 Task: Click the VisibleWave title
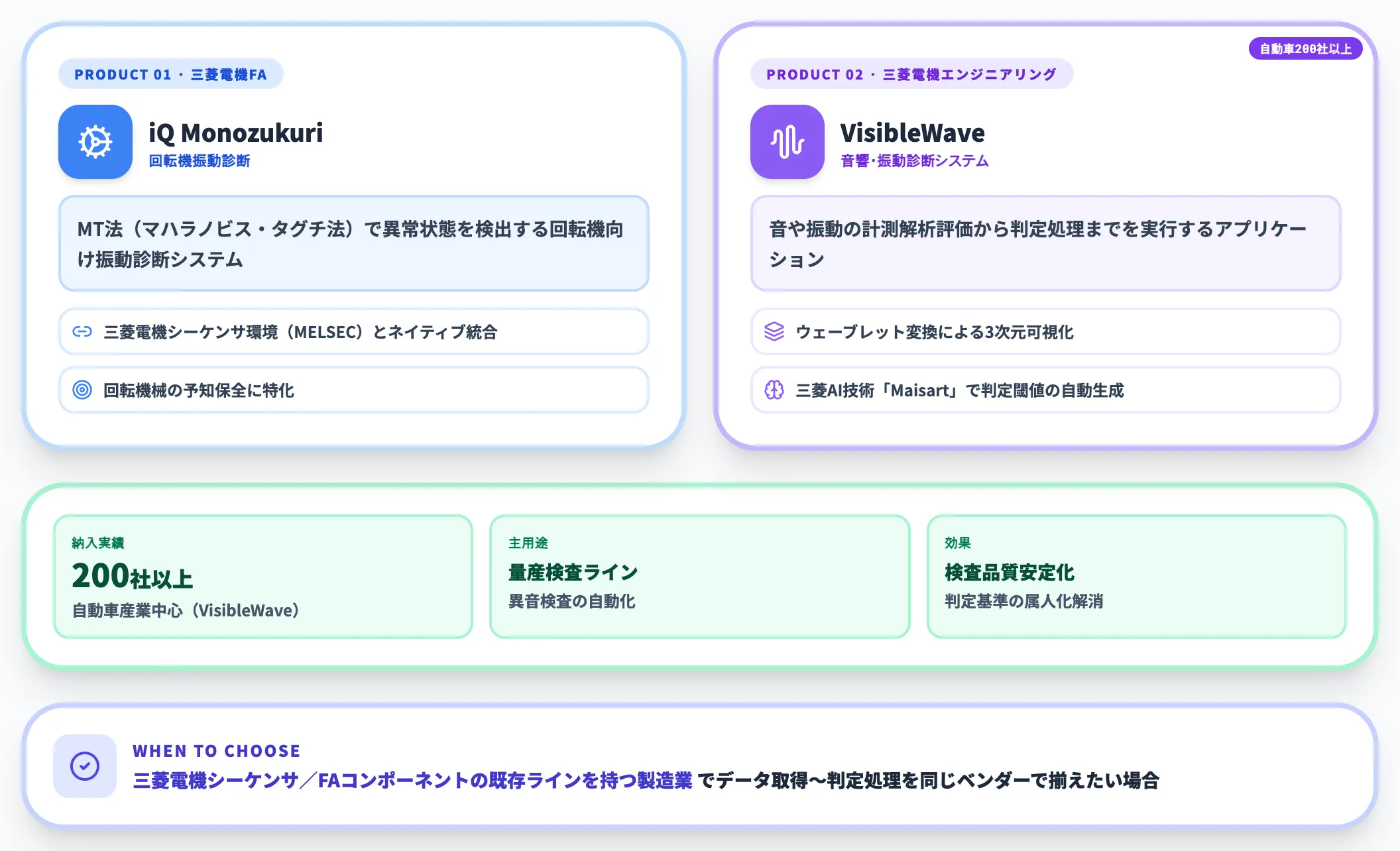click(913, 133)
